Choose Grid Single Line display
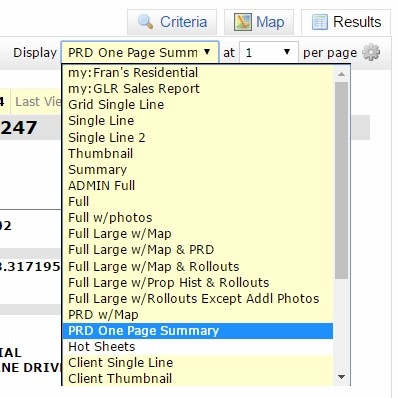 coord(197,104)
